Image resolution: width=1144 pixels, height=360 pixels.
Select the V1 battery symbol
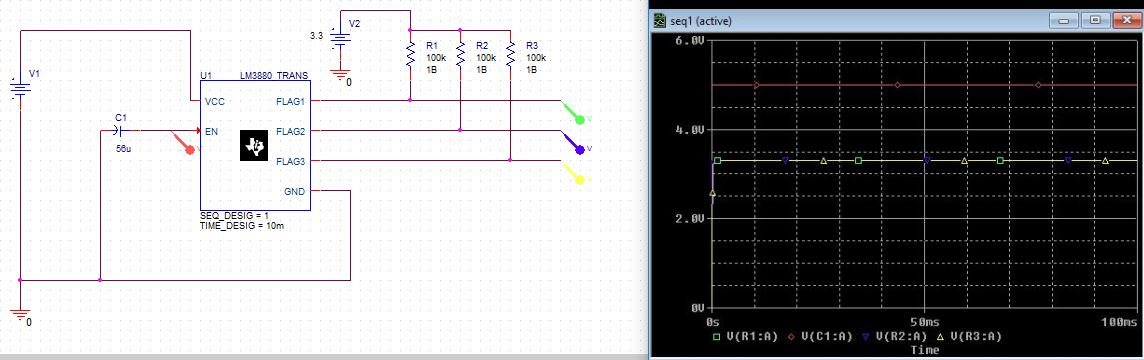20,89
